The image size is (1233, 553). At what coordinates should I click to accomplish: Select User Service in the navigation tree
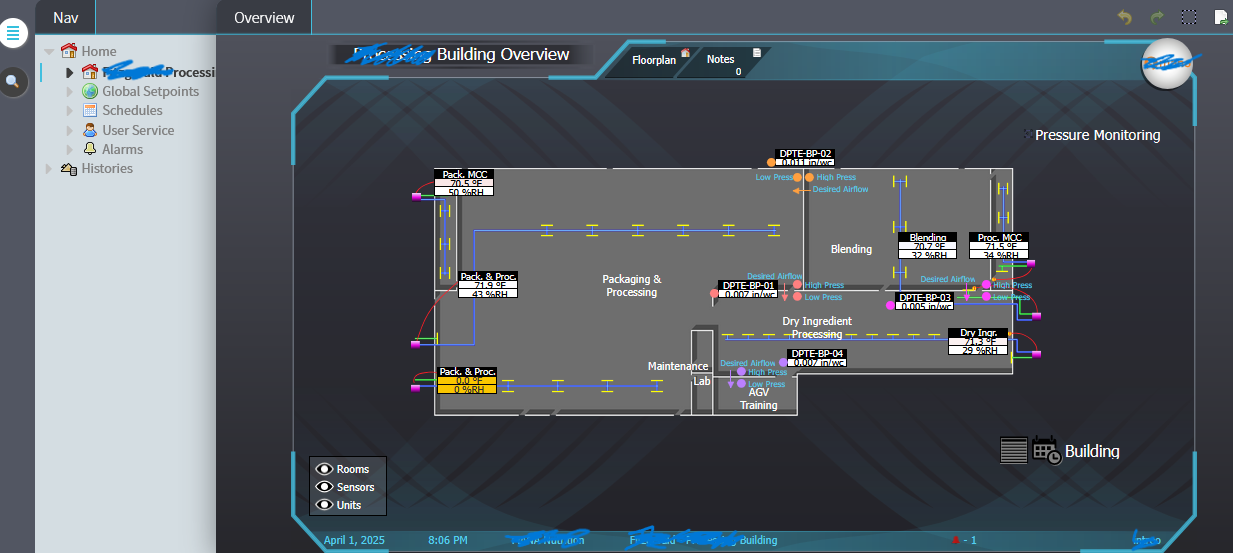[x=138, y=130]
